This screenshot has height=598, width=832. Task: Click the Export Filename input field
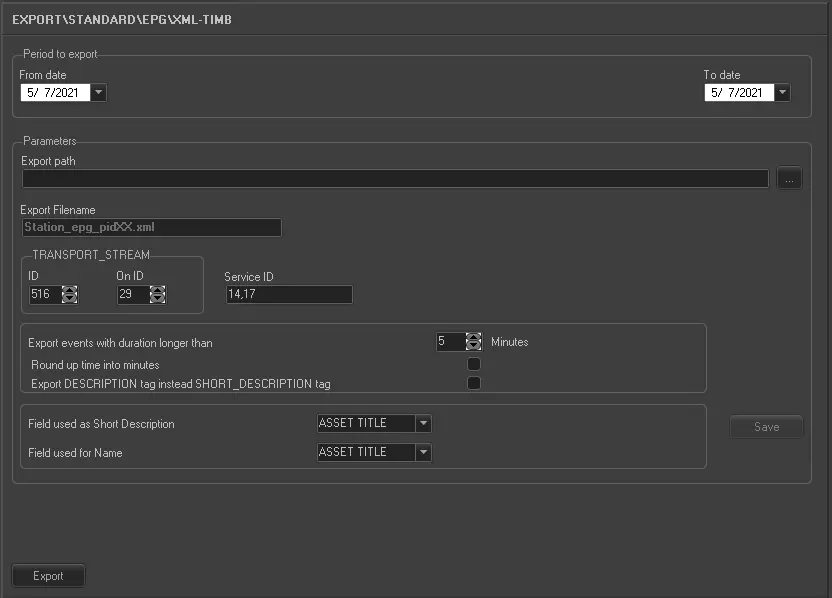tap(151, 228)
